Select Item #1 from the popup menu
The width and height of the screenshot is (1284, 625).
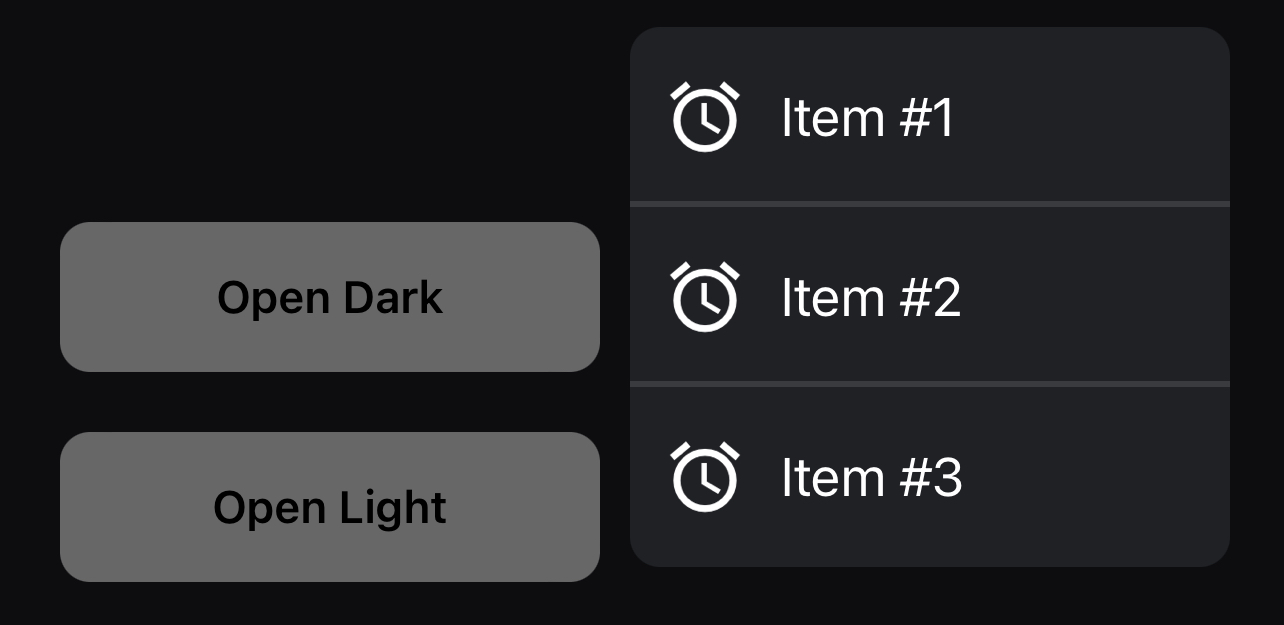point(929,116)
